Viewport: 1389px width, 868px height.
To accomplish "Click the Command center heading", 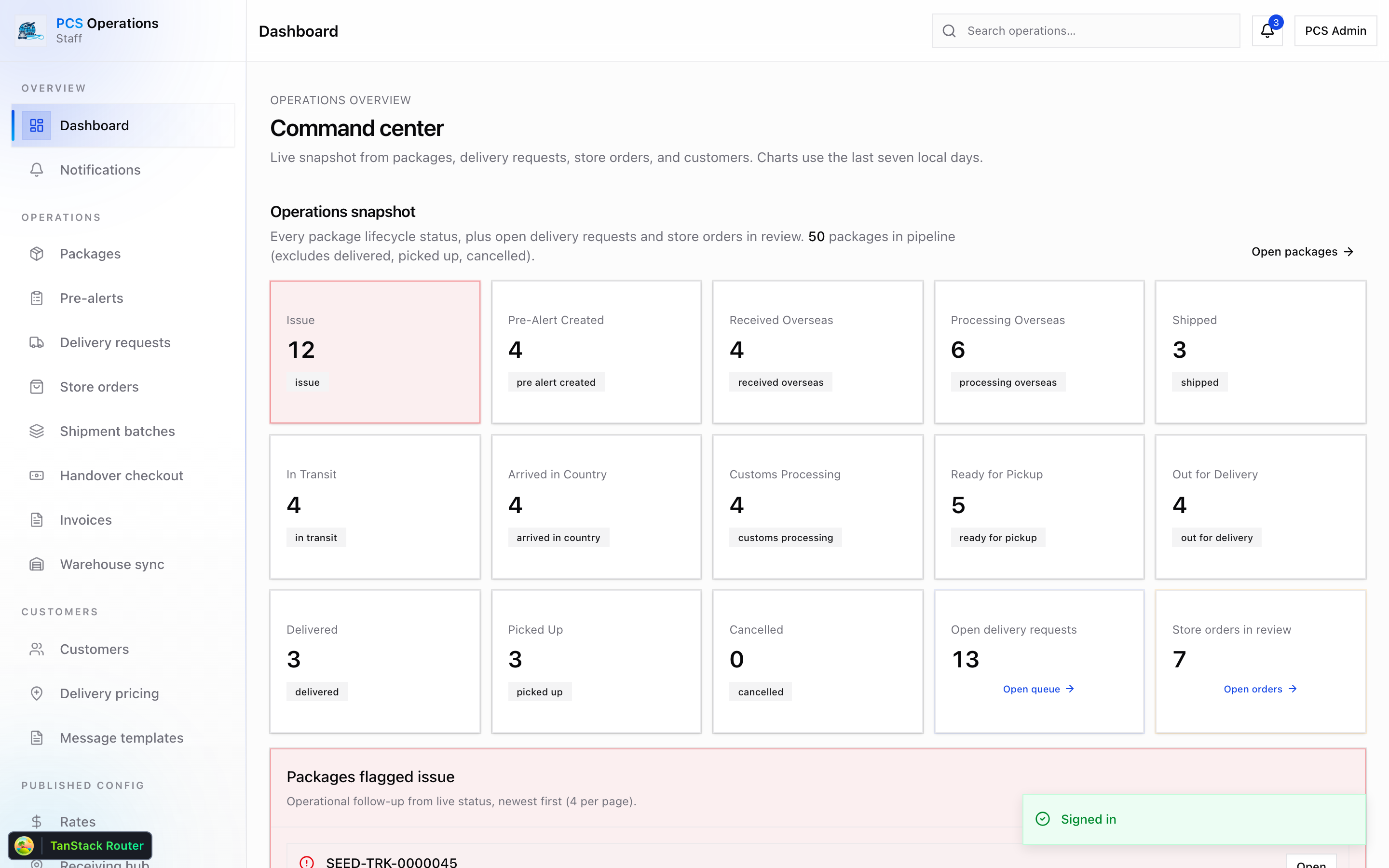I will coord(356,128).
